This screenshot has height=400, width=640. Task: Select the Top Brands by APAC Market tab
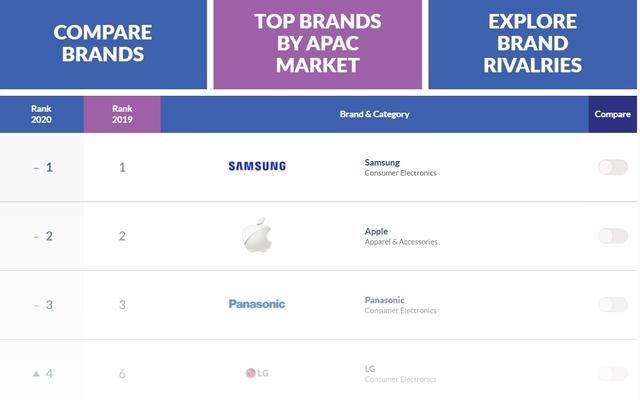pyautogui.click(x=318, y=44)
